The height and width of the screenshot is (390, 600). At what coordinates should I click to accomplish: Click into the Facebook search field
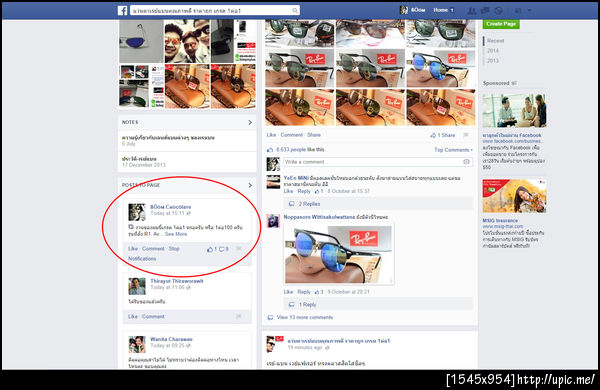[215, 10]
